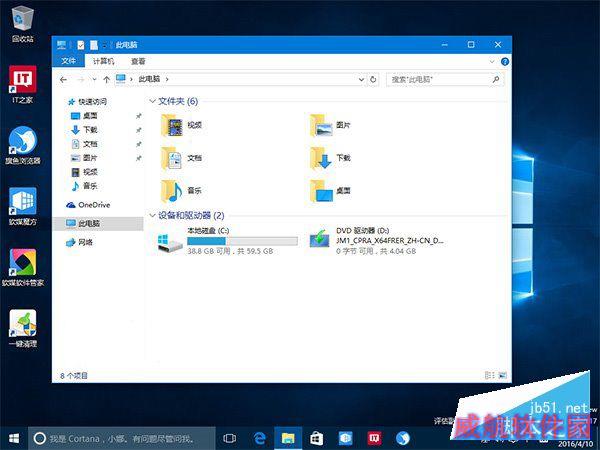Click the New Folder icon in title bar

tap(94, 45)
